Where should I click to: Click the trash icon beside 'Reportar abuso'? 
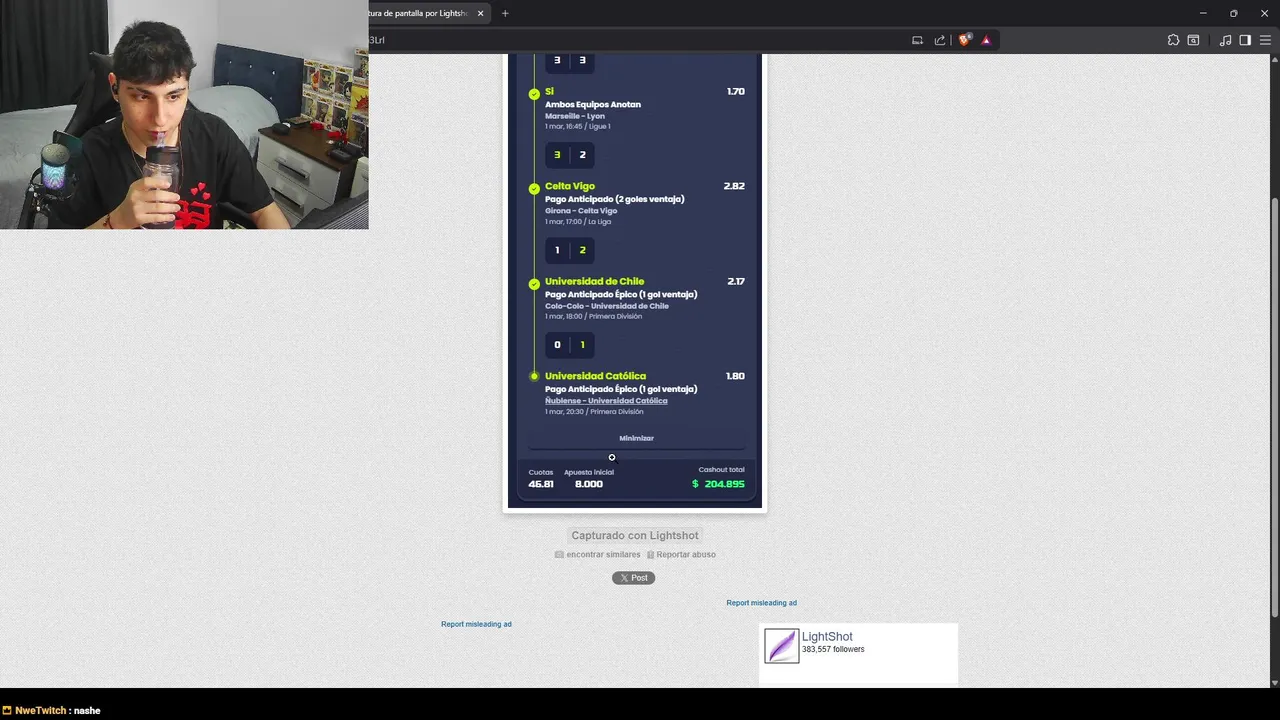click(650, 554)
